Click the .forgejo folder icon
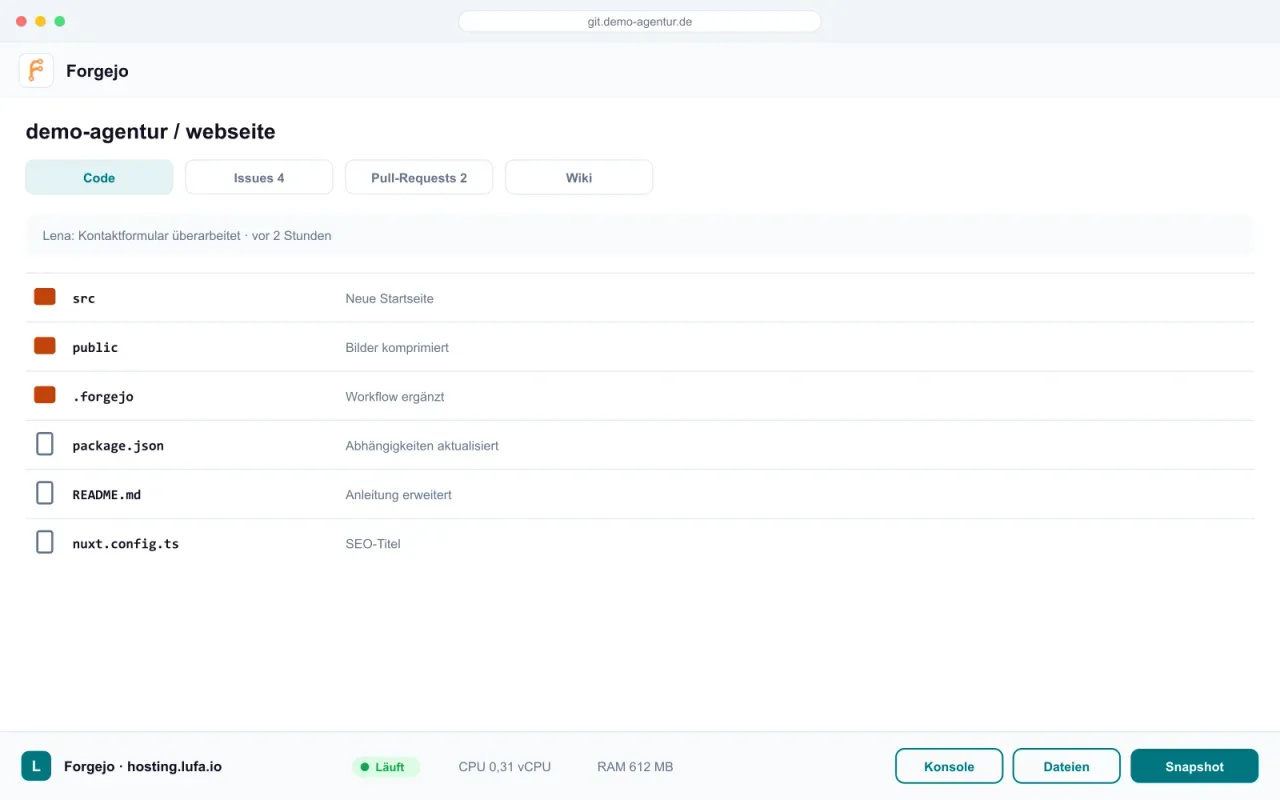Screen dimensions: 1280x800 [x=45, y=395]
